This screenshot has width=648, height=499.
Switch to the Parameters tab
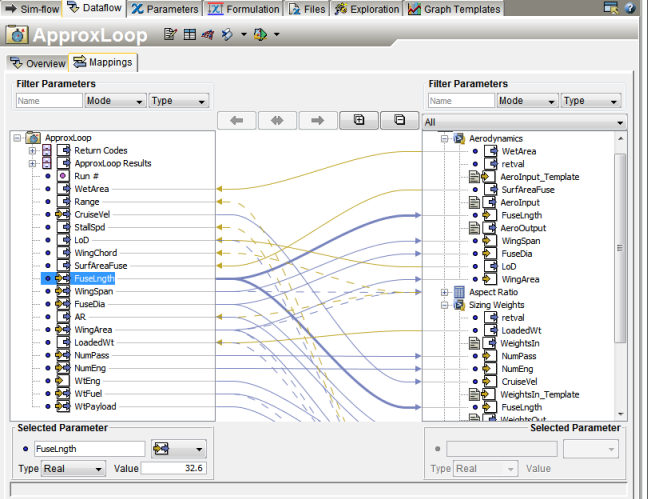click(x=165, y=8)
